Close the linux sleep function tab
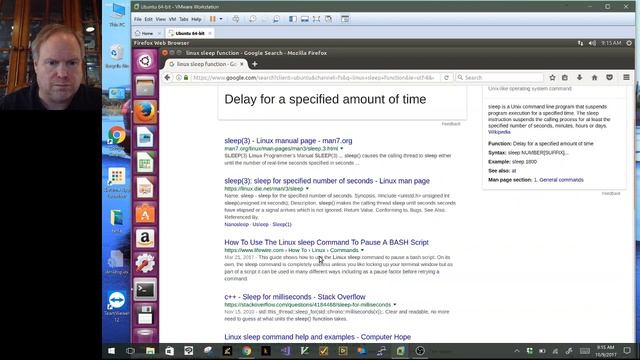The width and height of the screenshot is (640, 360). 242,64
